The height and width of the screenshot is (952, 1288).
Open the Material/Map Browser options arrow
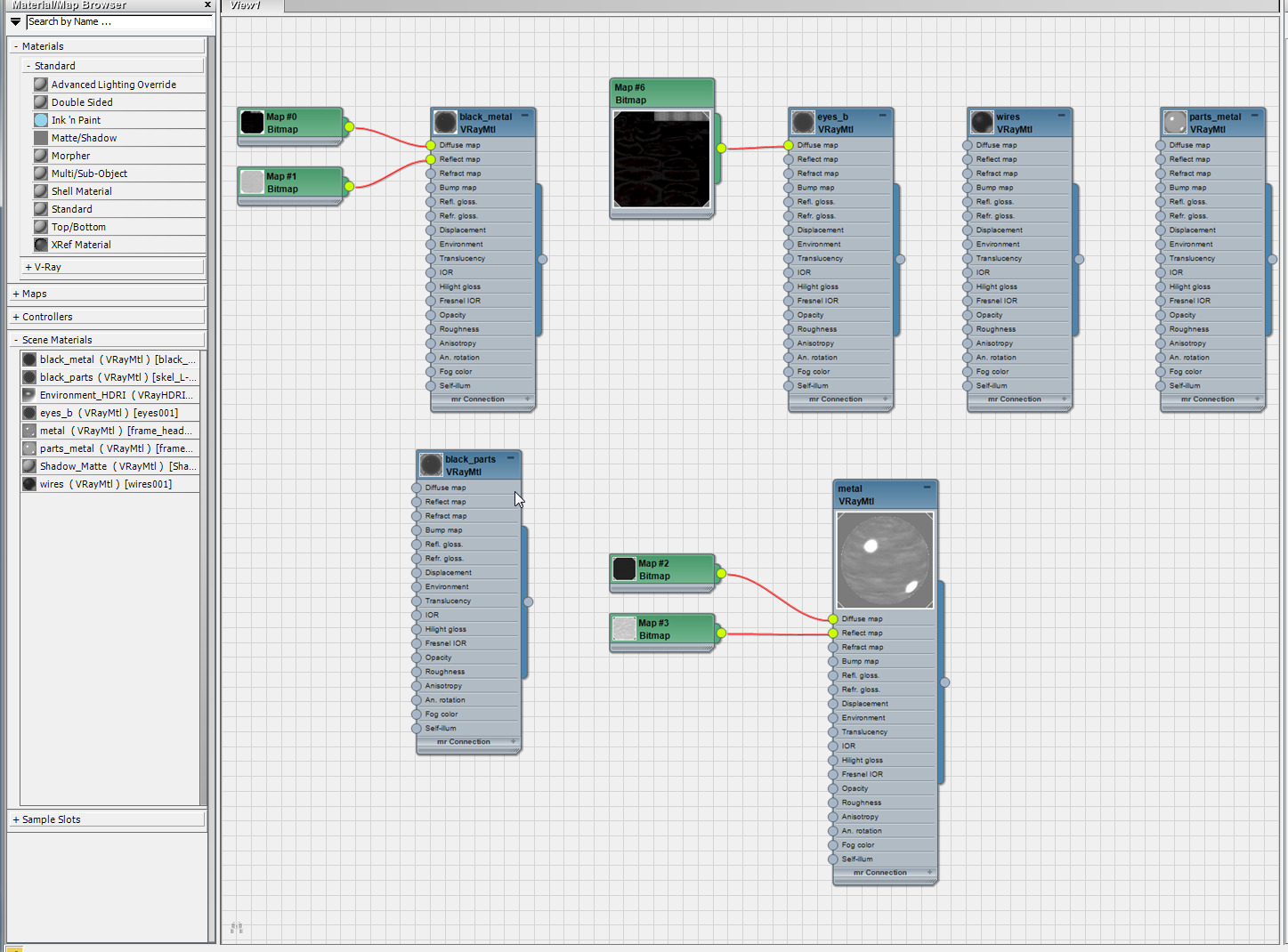point(15,21)
